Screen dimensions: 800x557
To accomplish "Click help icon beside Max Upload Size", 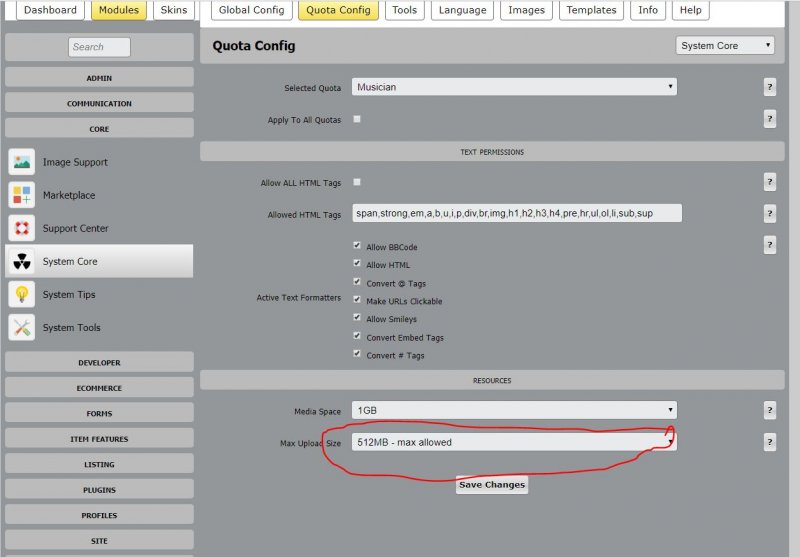I will pyautogui.click(x=770, y=442).
